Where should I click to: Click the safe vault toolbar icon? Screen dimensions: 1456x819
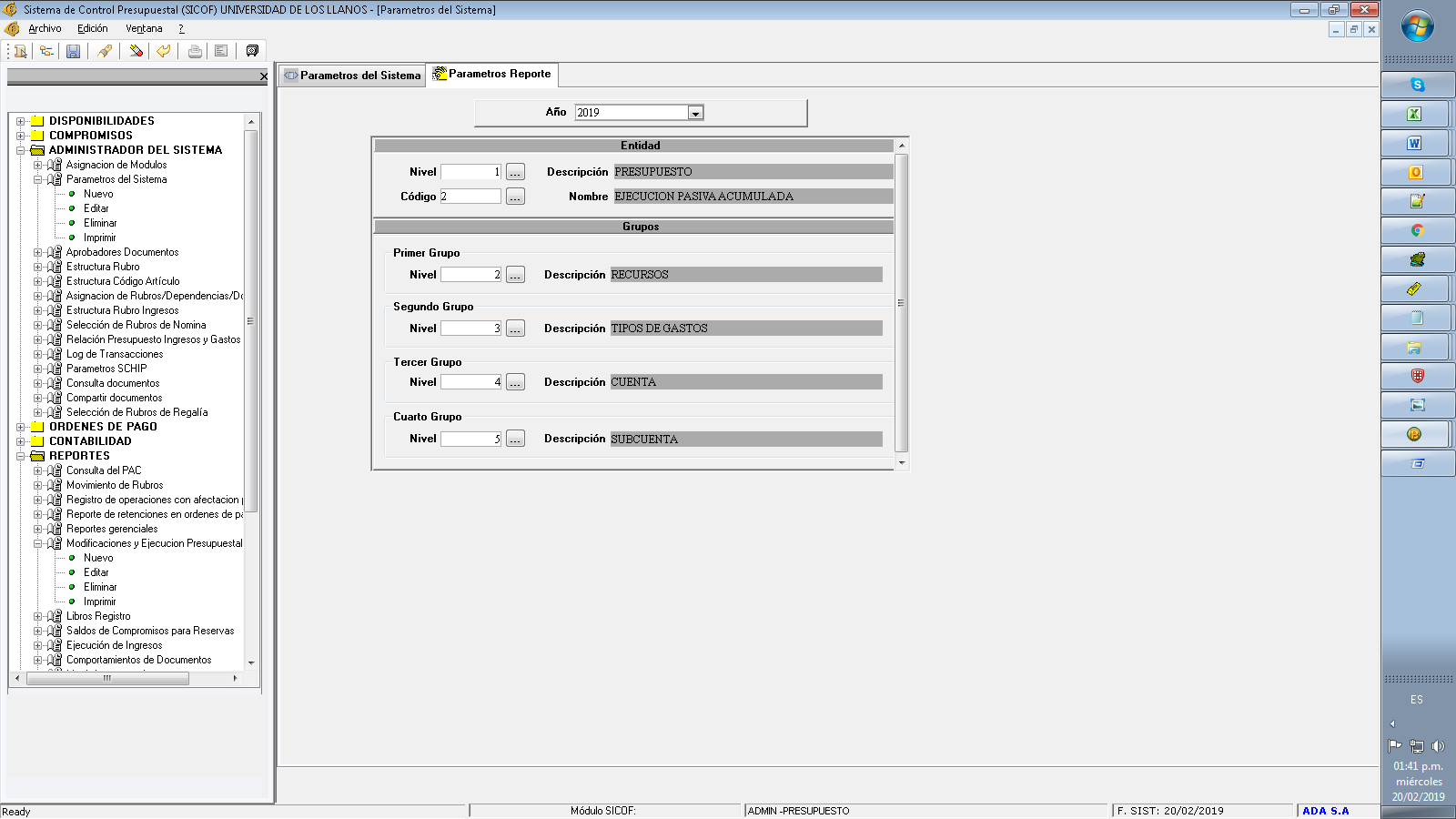[252, 51]
